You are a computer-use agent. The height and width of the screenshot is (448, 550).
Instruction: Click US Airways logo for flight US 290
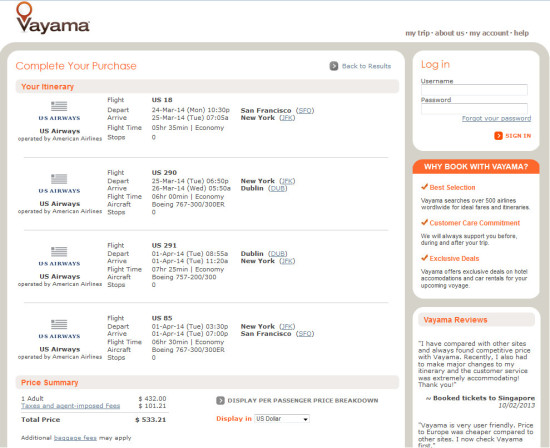(x=59, y=184)
